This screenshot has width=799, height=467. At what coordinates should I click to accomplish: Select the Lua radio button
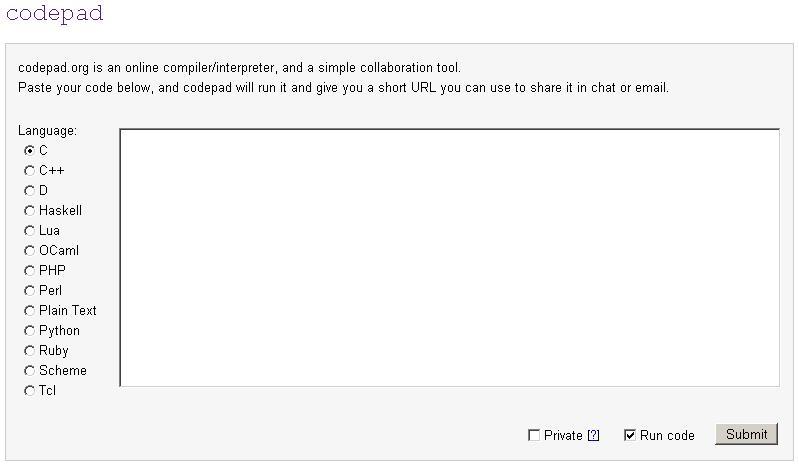[x=30, y=230]
